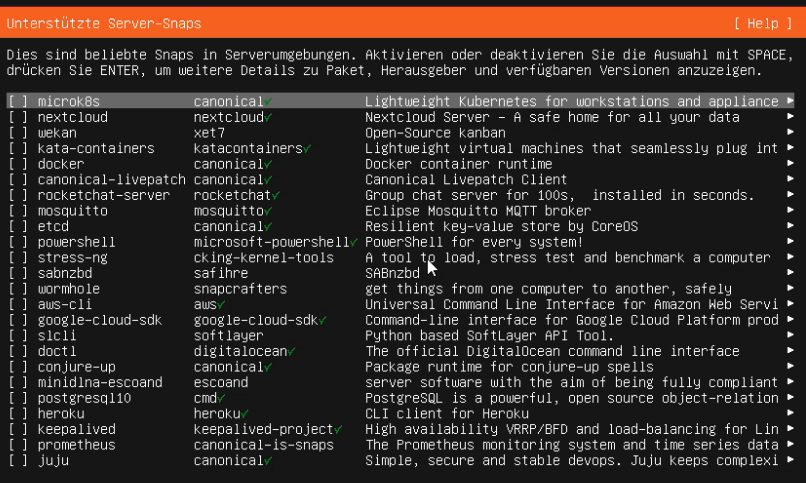806x483 pixels.
Task: Tick the etcd snap checkbox
Action: [18, 226]
